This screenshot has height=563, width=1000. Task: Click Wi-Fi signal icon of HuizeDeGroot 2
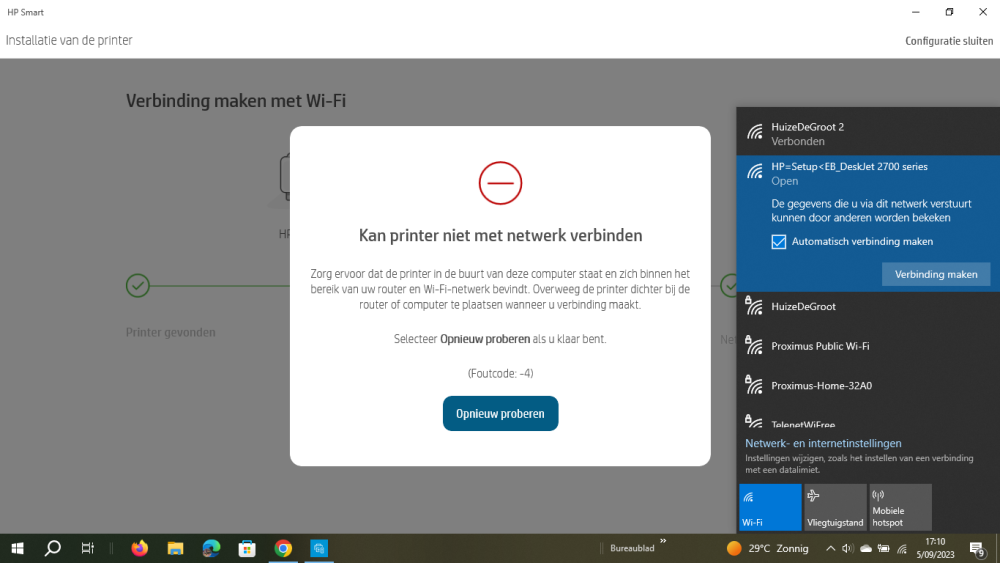click(x=755, y=133)
